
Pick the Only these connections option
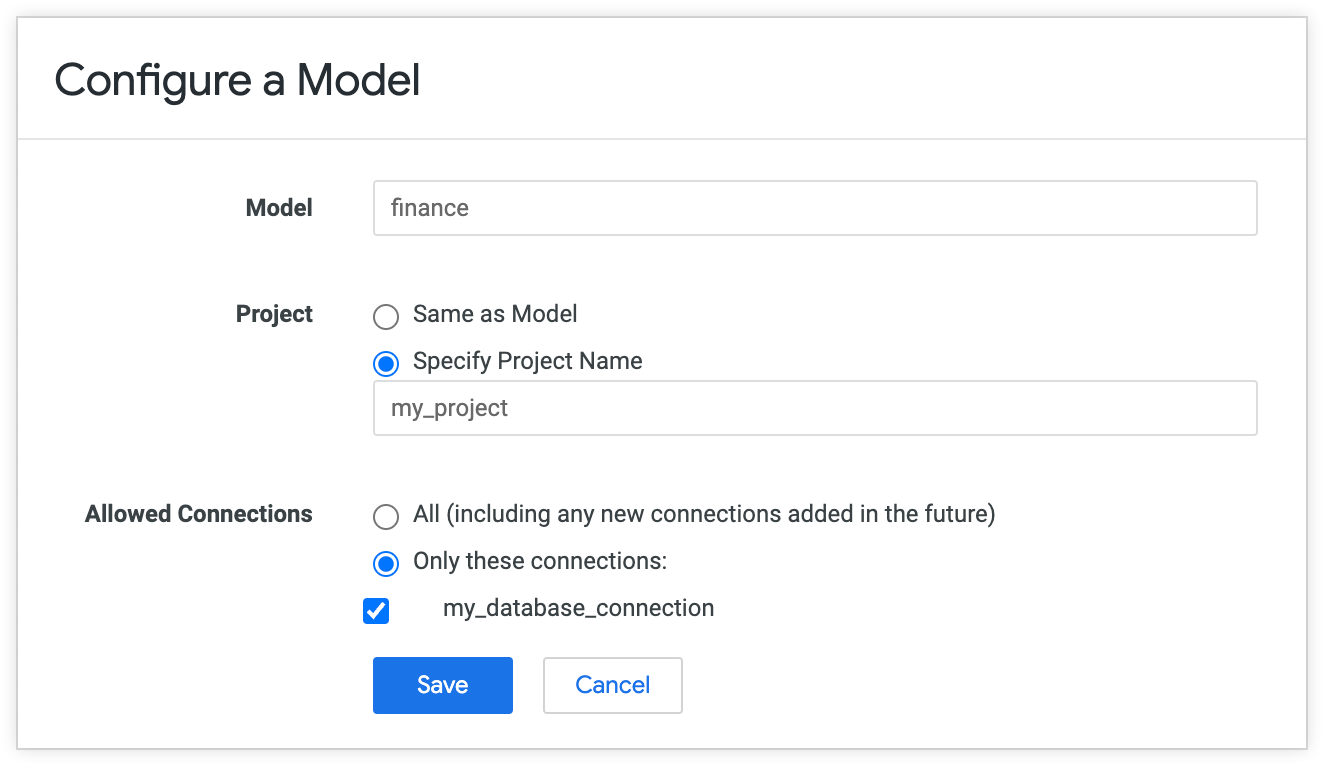tap(386, 563)
